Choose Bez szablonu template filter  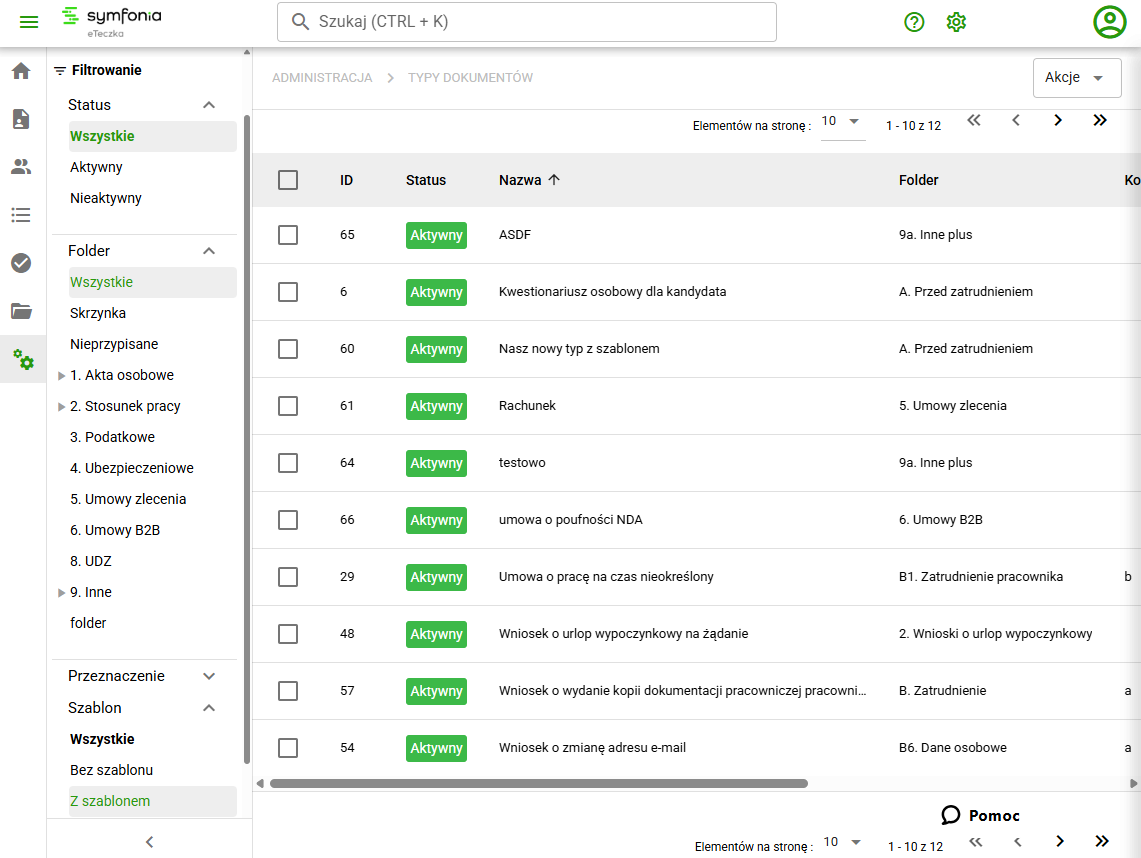click(x=111, y=770)
